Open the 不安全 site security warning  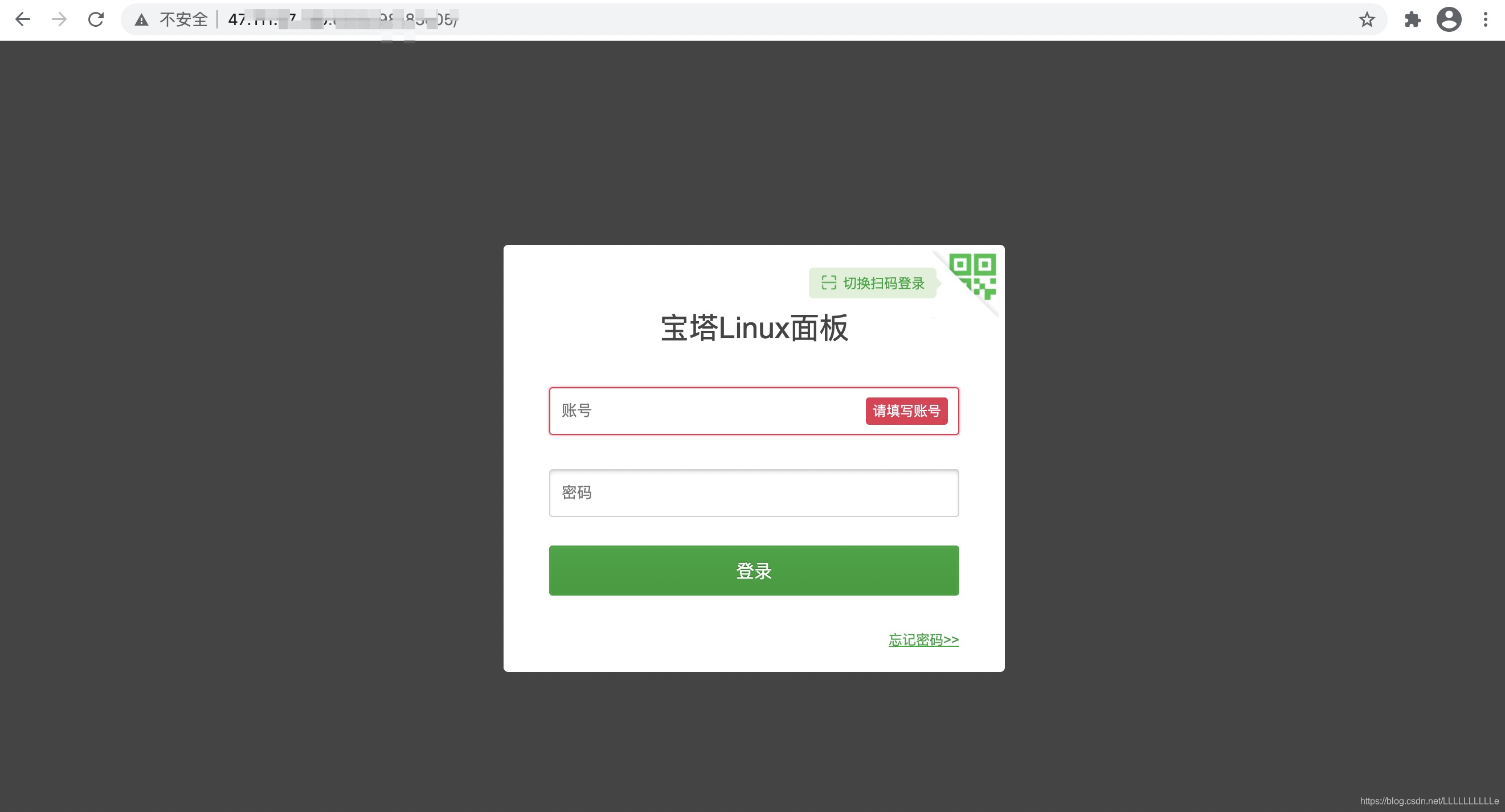click(x=172, y=19)
